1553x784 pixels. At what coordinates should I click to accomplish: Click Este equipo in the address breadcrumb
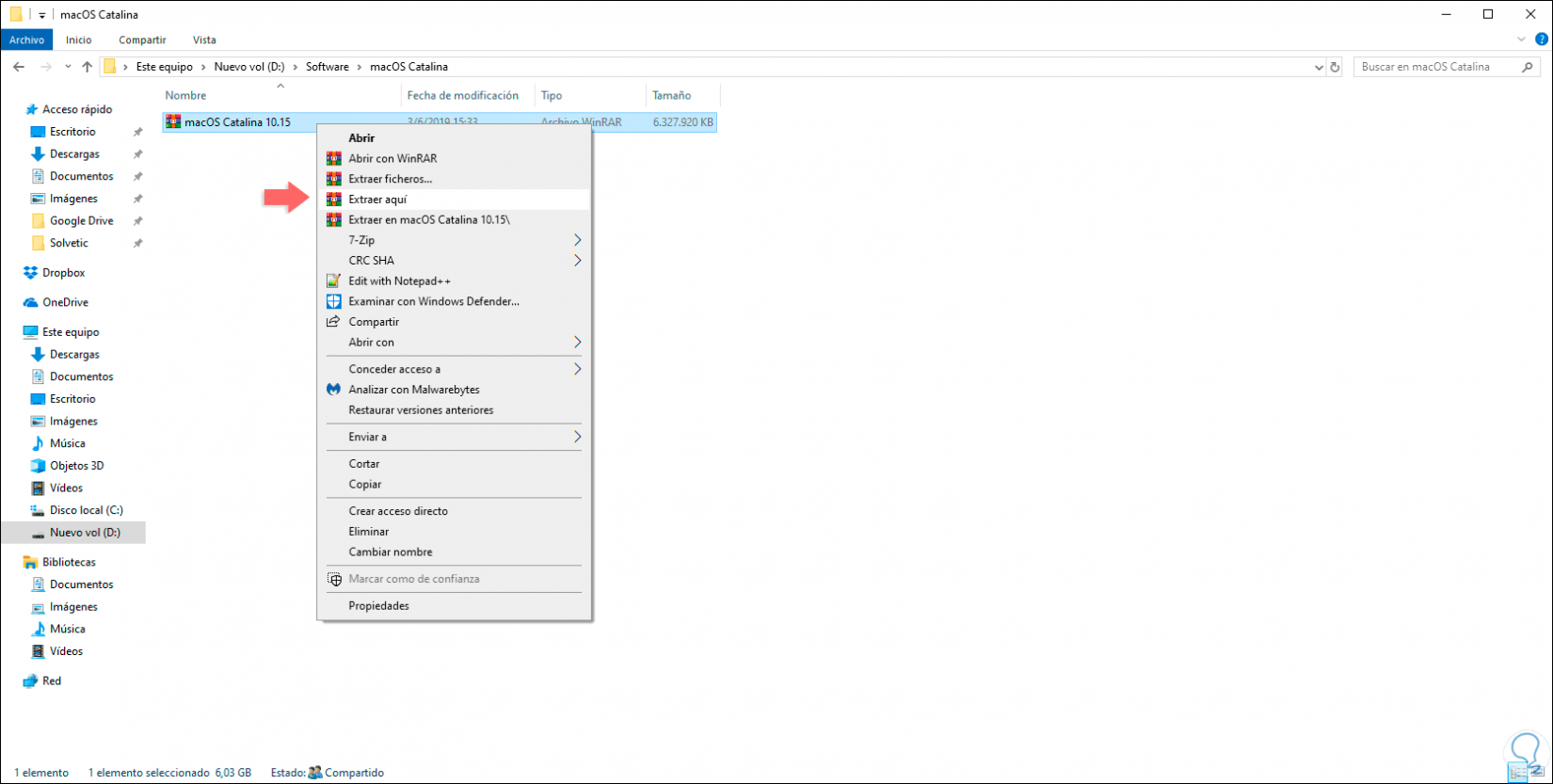[x=165, y=67]
